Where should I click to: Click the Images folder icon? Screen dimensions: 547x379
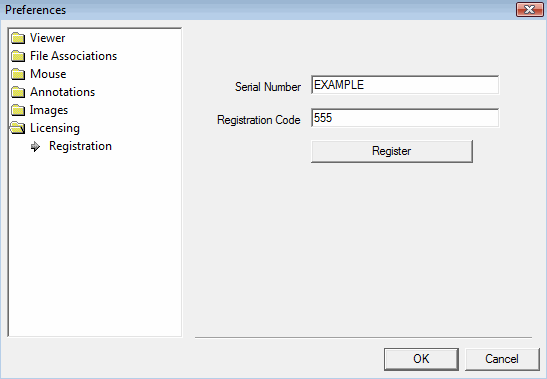point(18,110)
